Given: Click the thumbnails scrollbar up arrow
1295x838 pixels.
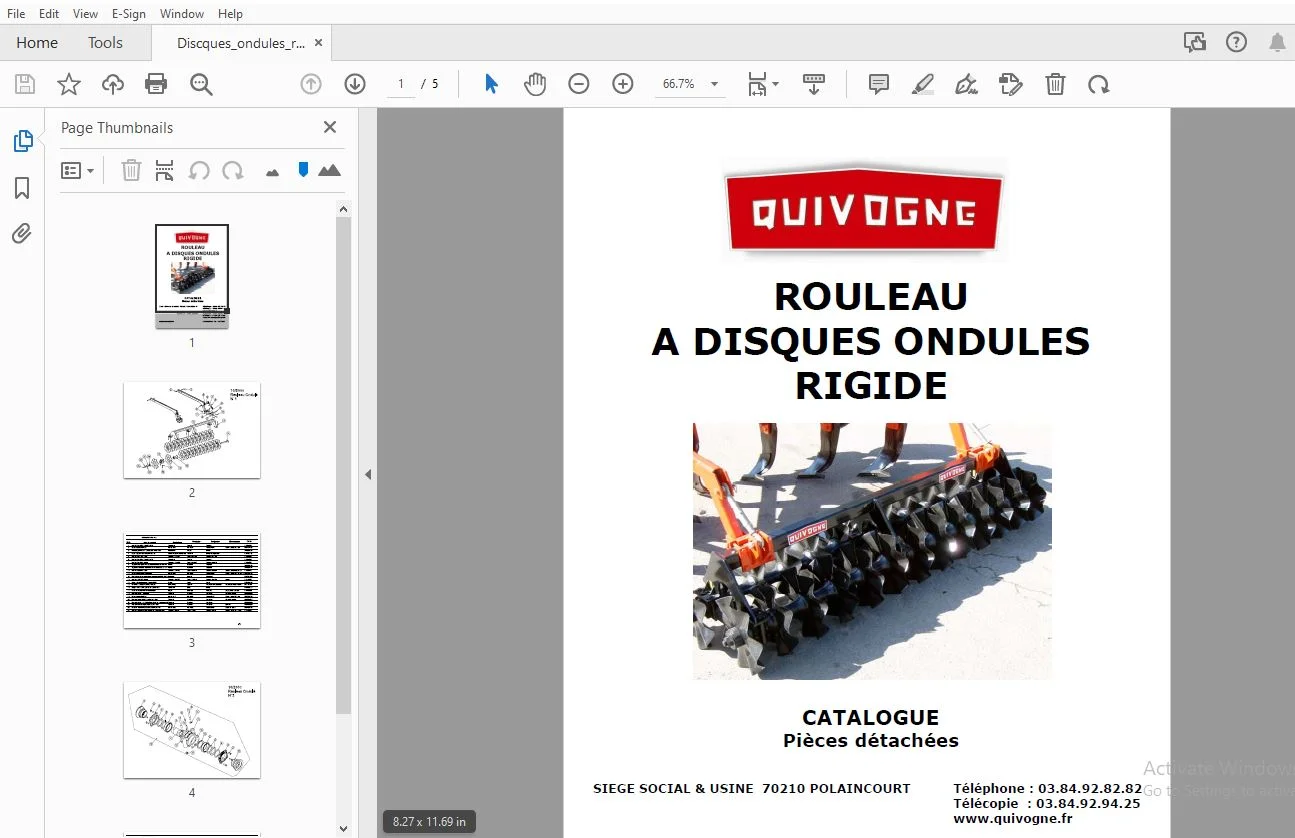Looking at the screenshot, I should (343, 209).
